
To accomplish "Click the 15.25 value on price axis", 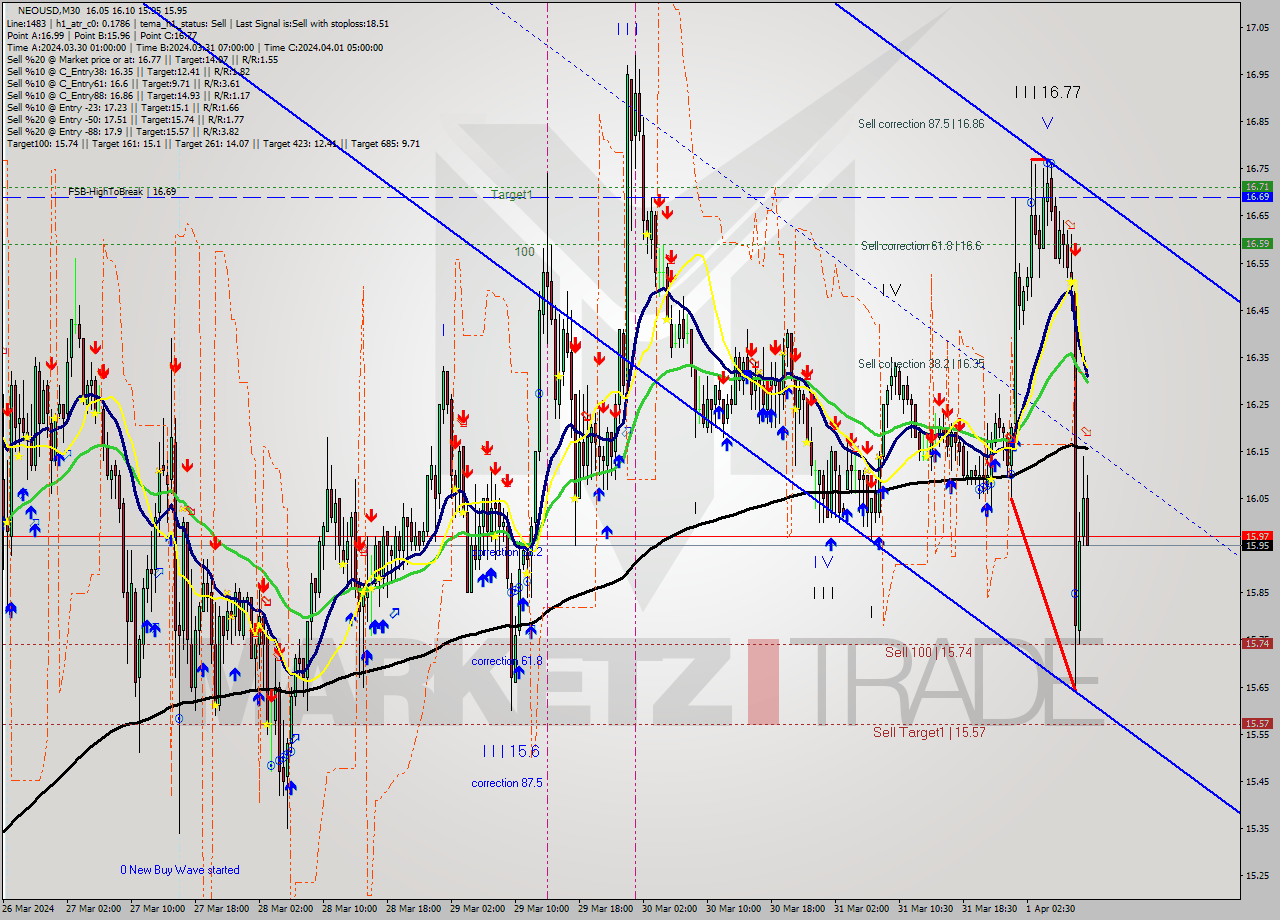I will [x=1257, y=875].
